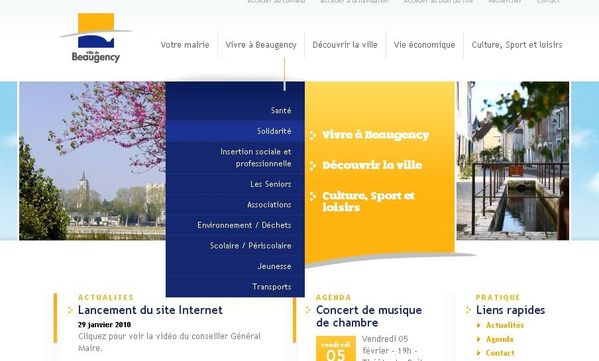This screenshot has width=599, height=361.
Task: Click Vivre à Beaugency in yellow panel
Action: tap(376, 135)
